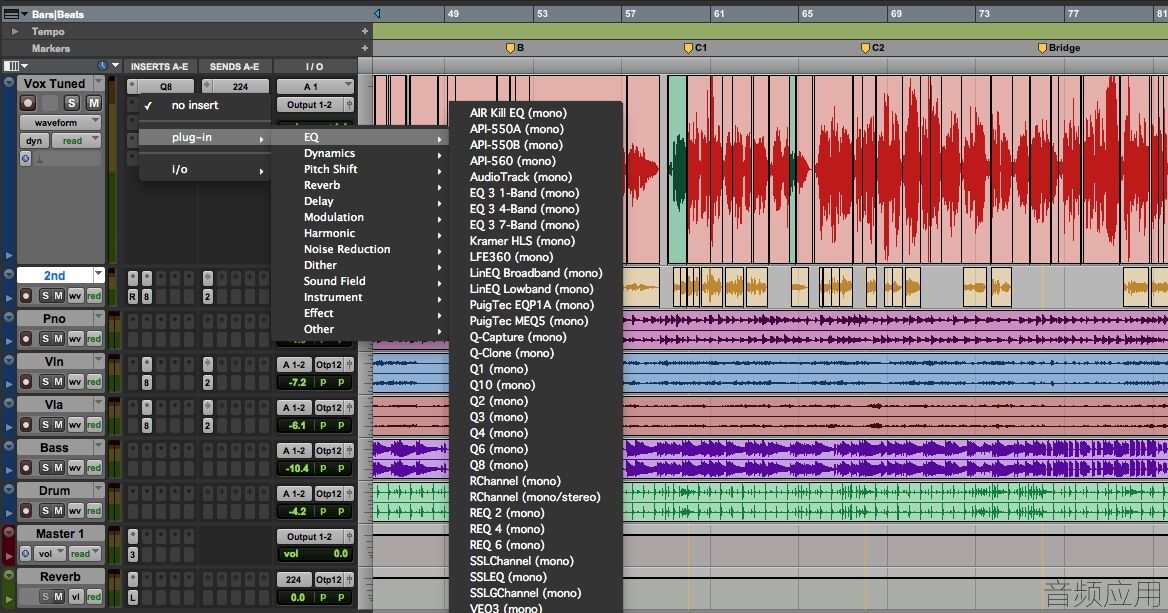Add a tempo event with Tempo plus
The width and height of the screenshot is (1168, 613).
point(364,31)
